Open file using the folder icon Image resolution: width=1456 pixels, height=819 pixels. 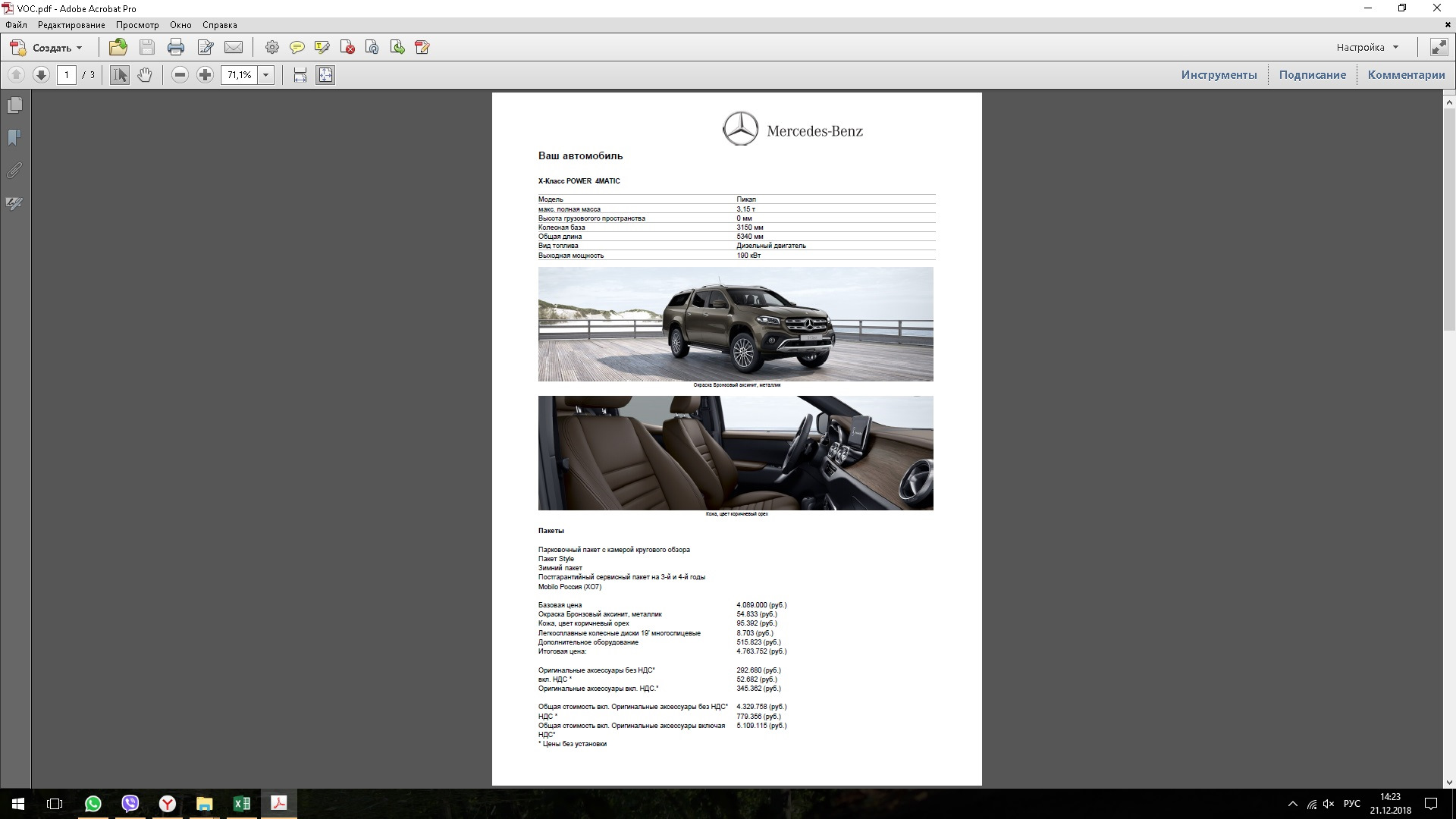118,48
